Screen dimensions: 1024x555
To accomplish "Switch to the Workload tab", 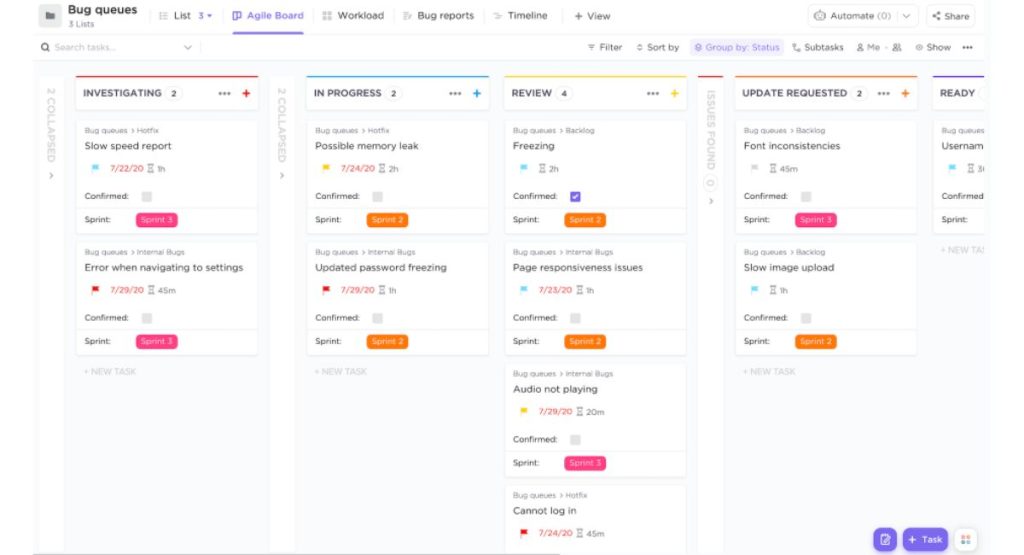I will [x=353, y=16].
